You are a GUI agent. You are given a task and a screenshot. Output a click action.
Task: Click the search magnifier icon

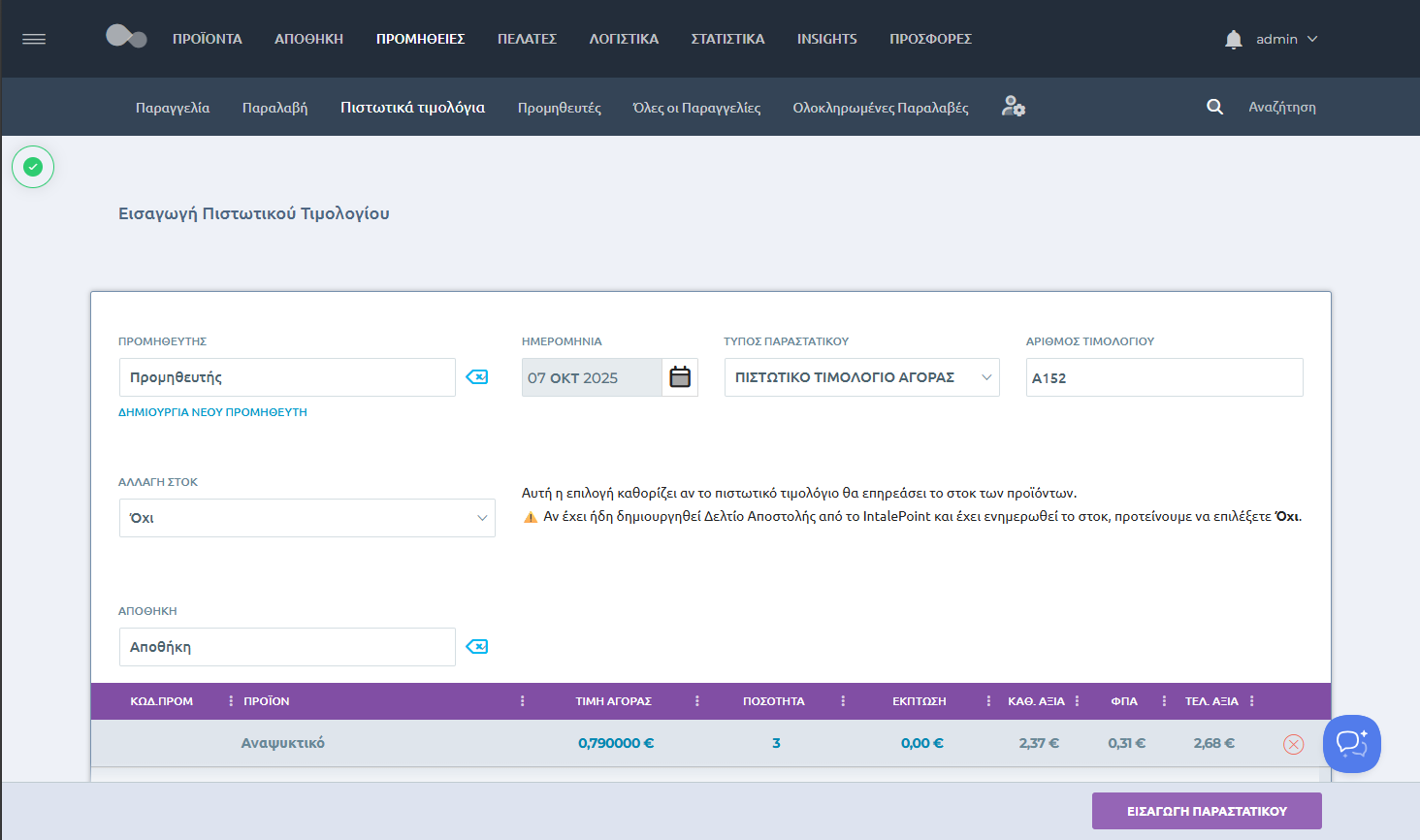click(1214, 107)
